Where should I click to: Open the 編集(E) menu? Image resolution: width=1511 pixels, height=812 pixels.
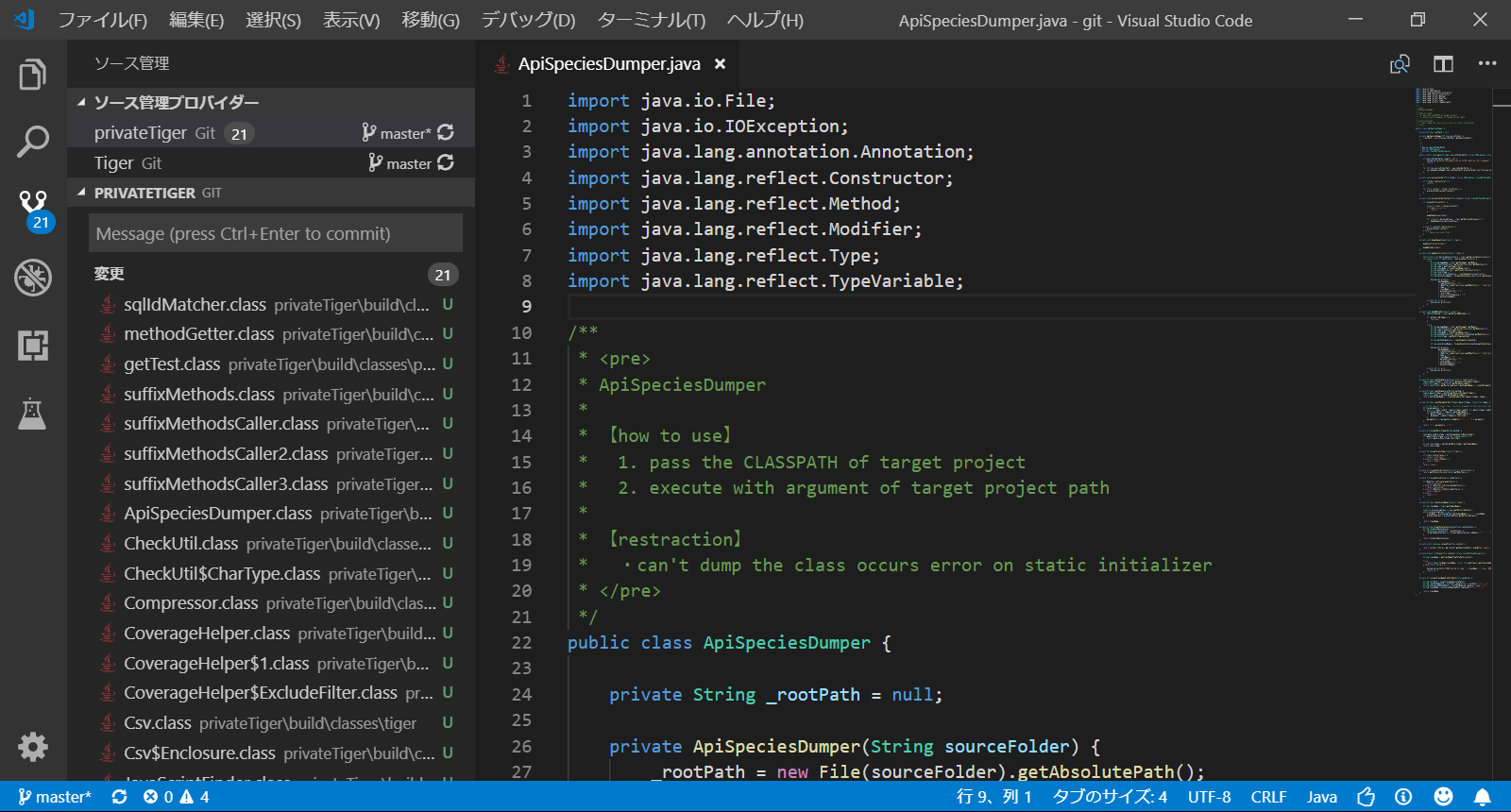point(196,20)
